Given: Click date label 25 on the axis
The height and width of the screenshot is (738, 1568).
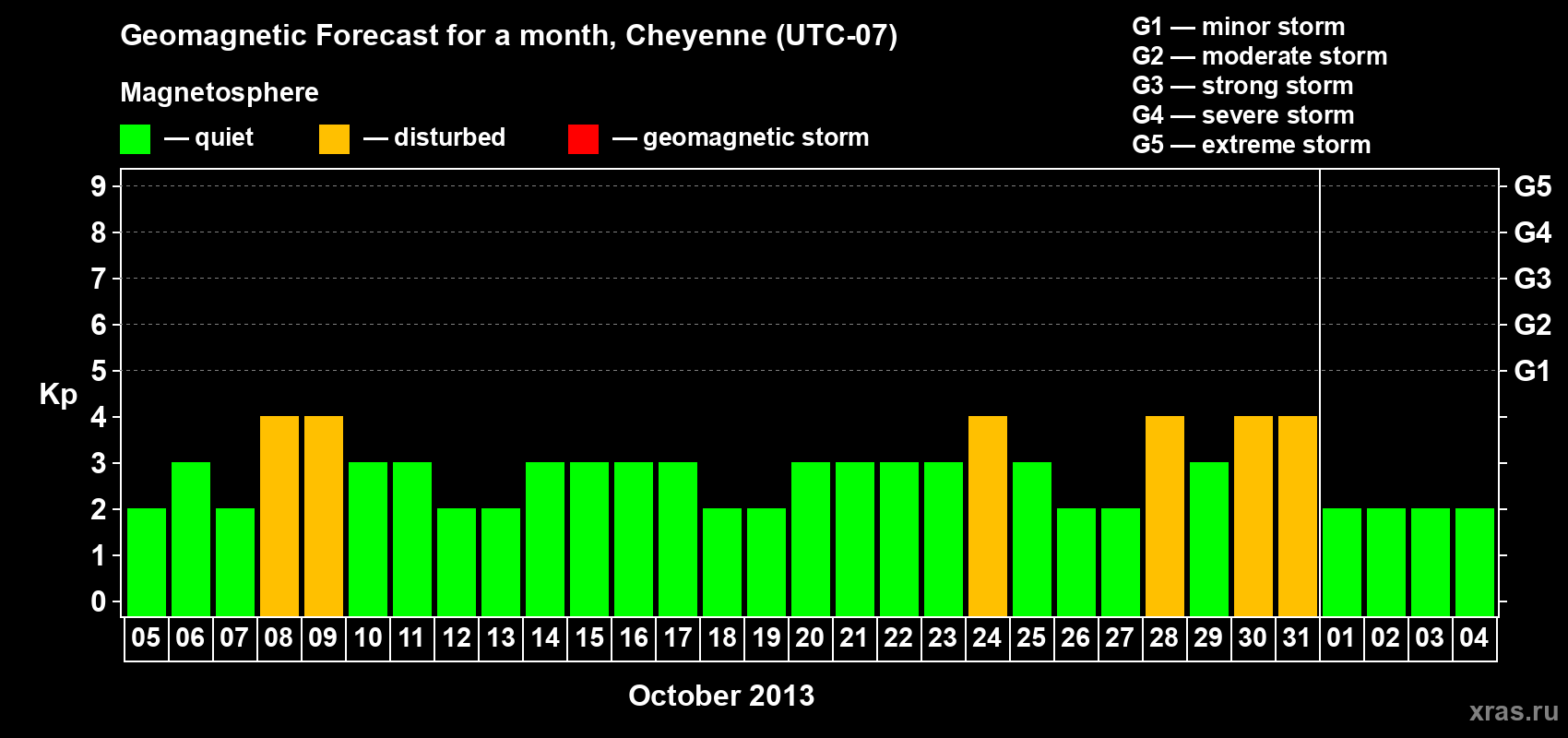Looking at the screenshot, I should [1031, 638].
